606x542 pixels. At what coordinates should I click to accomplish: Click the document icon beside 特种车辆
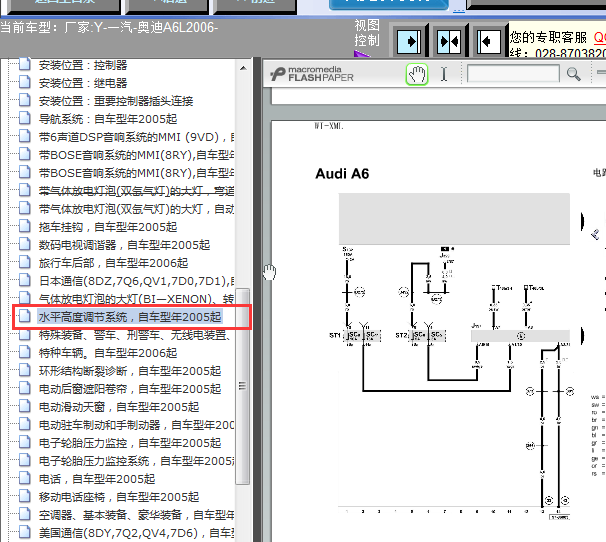tap(25, 352)
